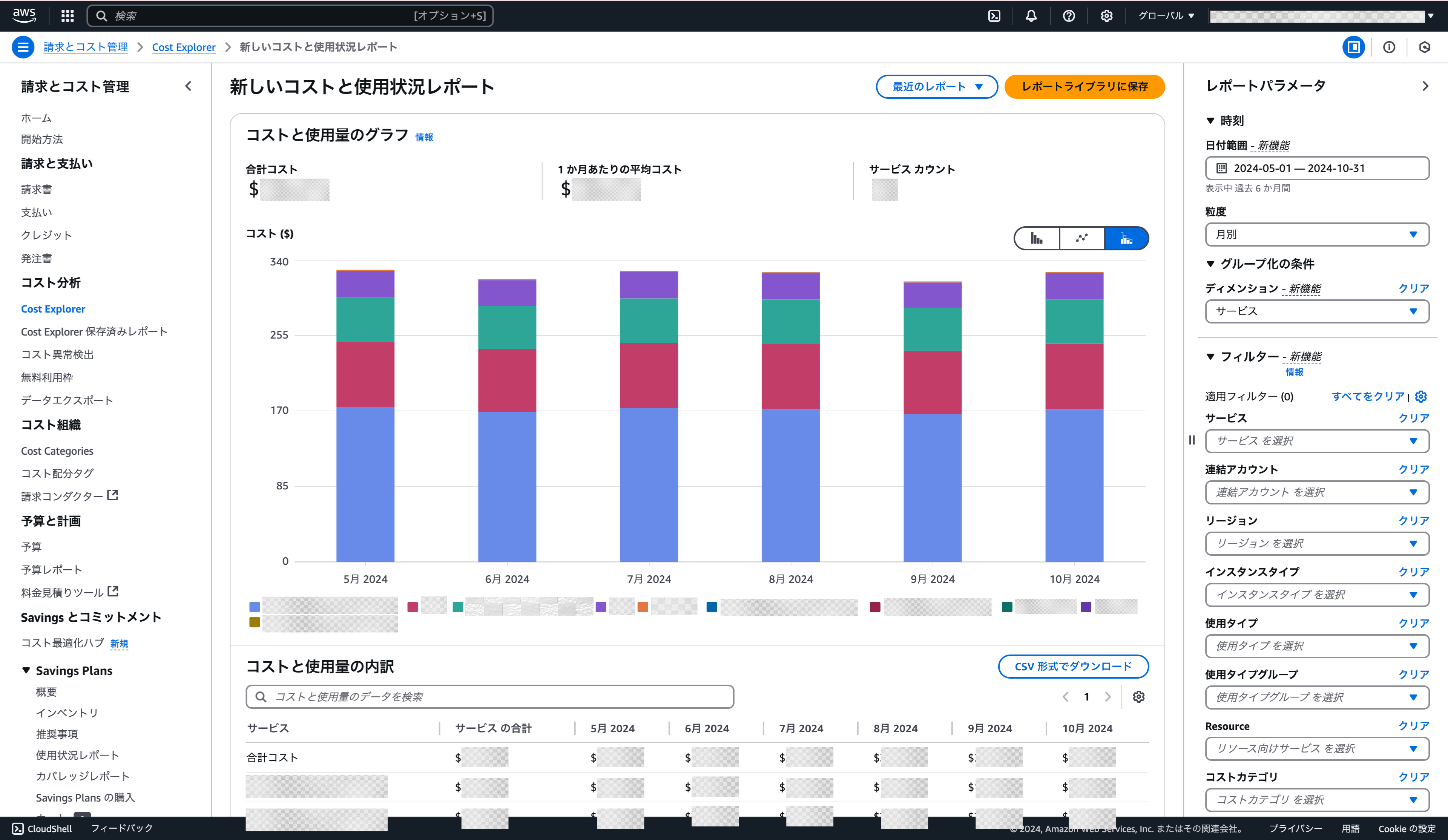Click the hexagon icon beside the info icon

tap(1425, 47)
